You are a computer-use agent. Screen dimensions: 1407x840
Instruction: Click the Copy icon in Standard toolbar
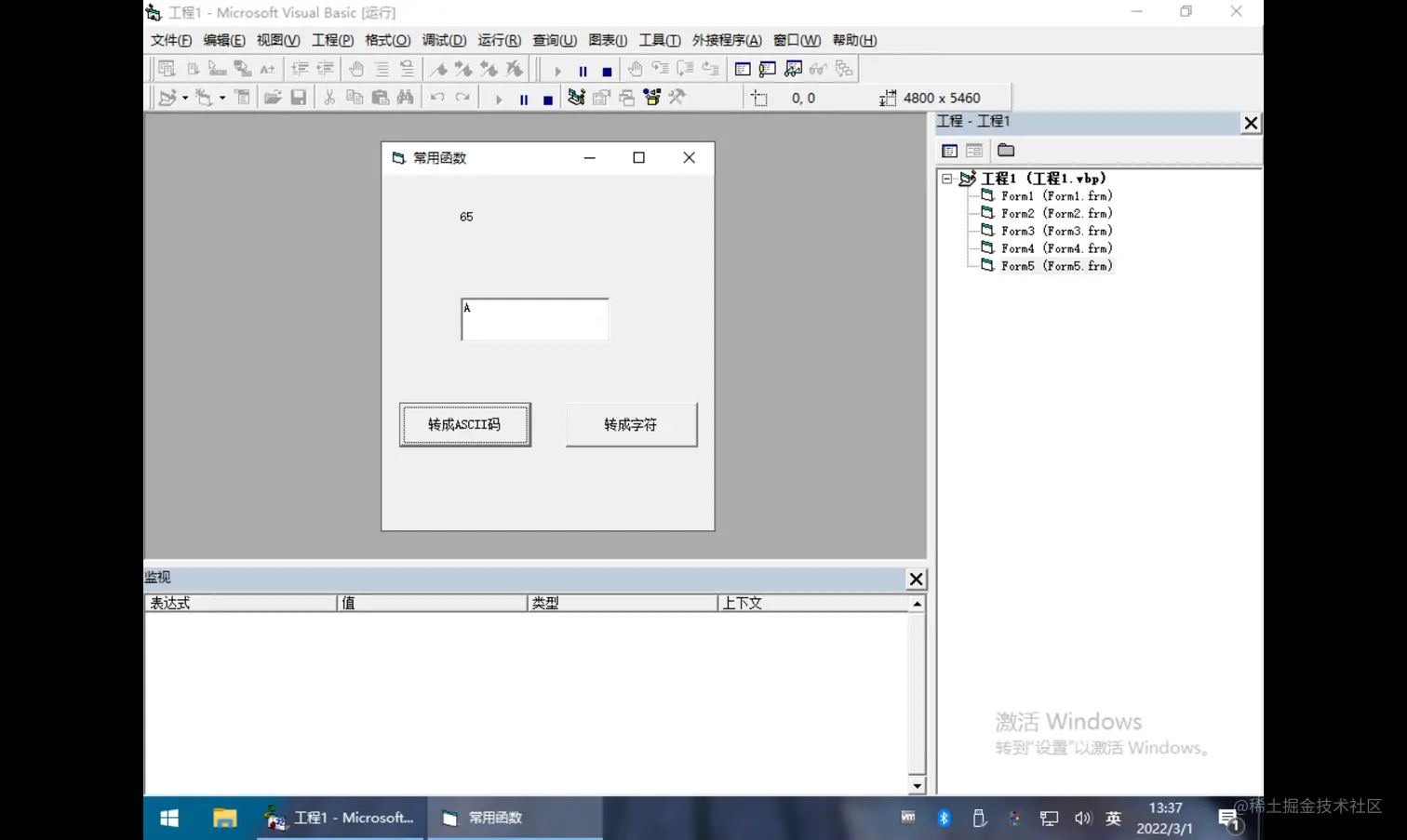[x=355, y=97]
